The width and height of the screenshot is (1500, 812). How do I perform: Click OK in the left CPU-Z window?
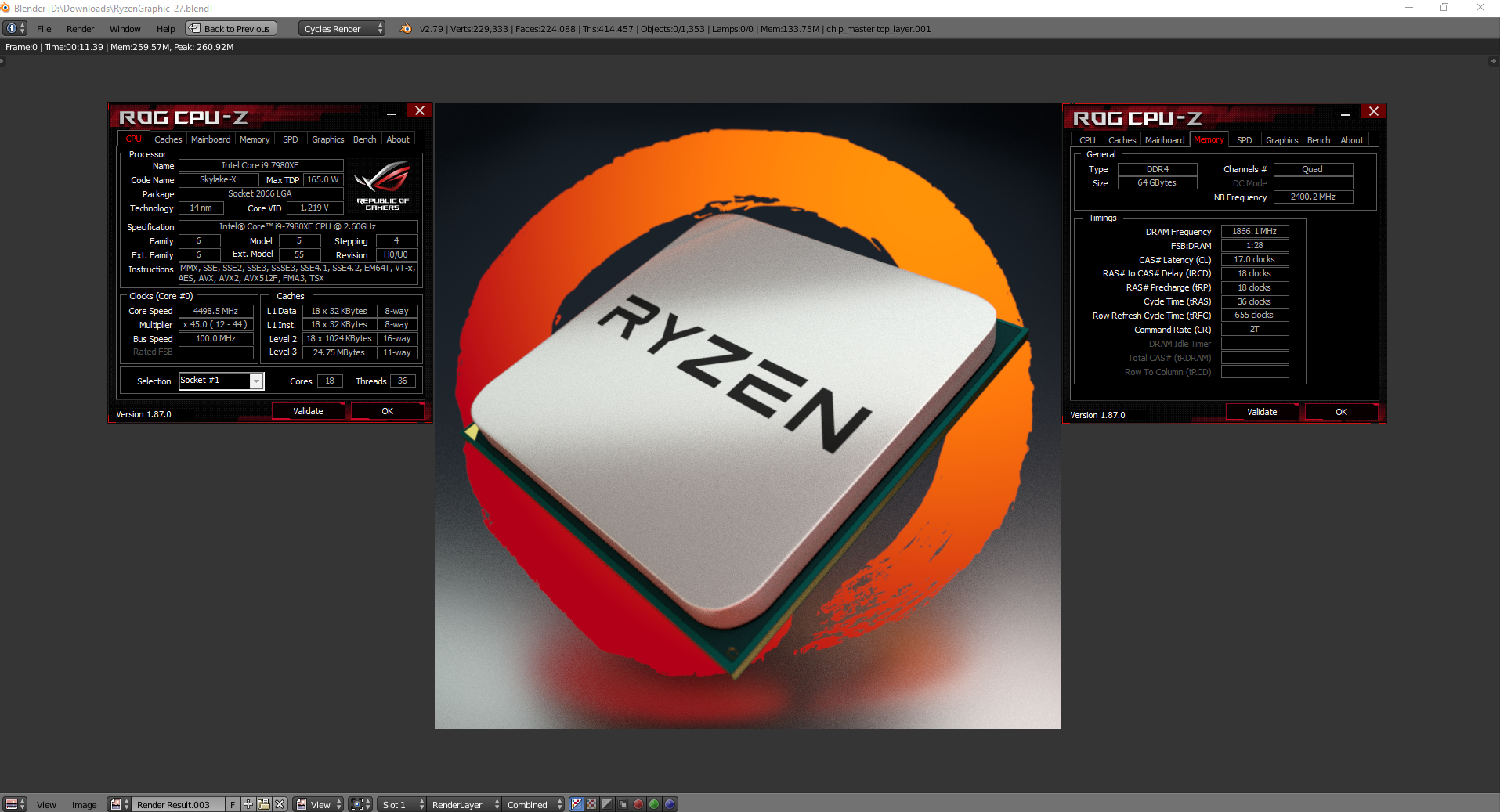(x=388, y=411)
